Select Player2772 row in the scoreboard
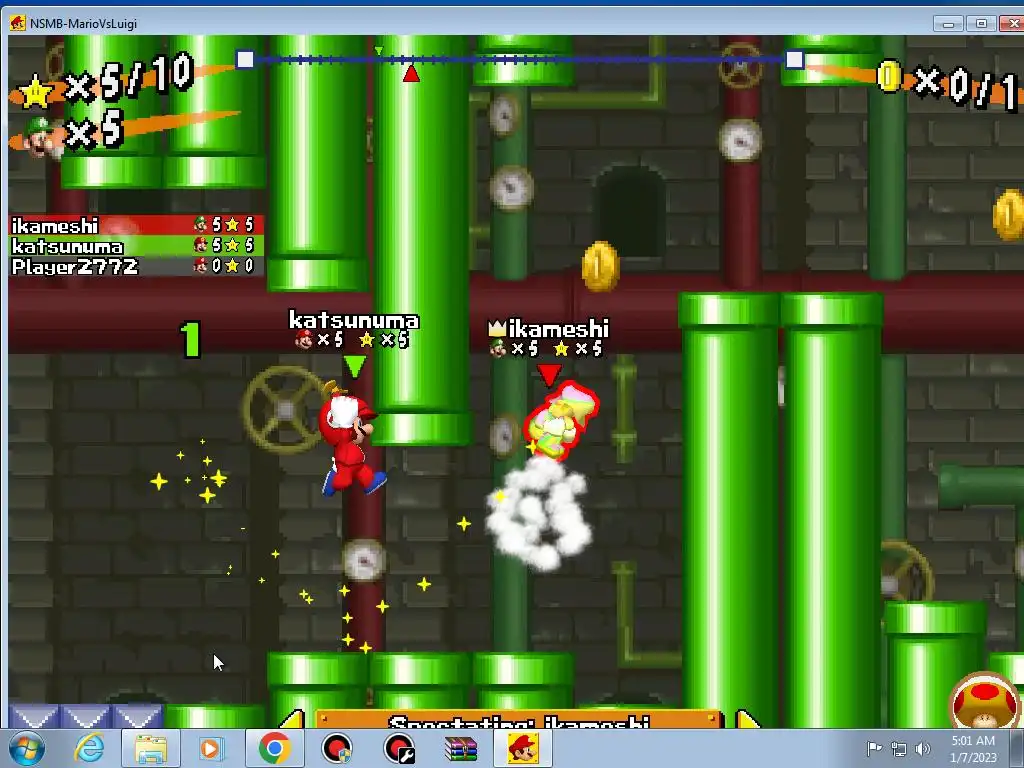1024x768 pixels. (136, 266)
